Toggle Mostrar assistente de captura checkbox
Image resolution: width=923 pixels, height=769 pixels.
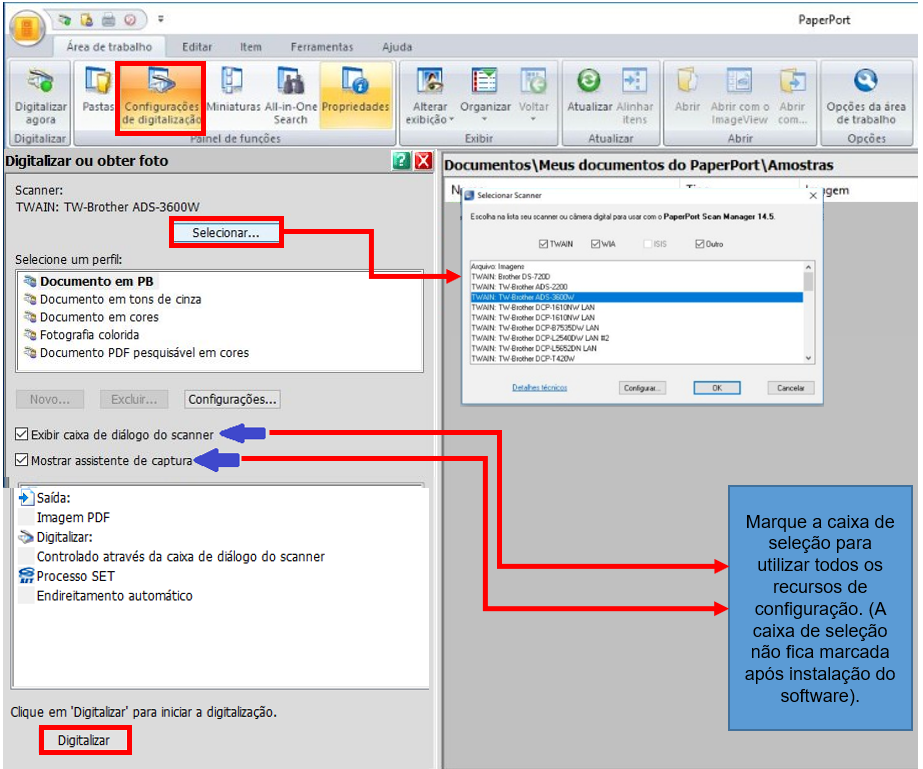[x=22, y=460]
